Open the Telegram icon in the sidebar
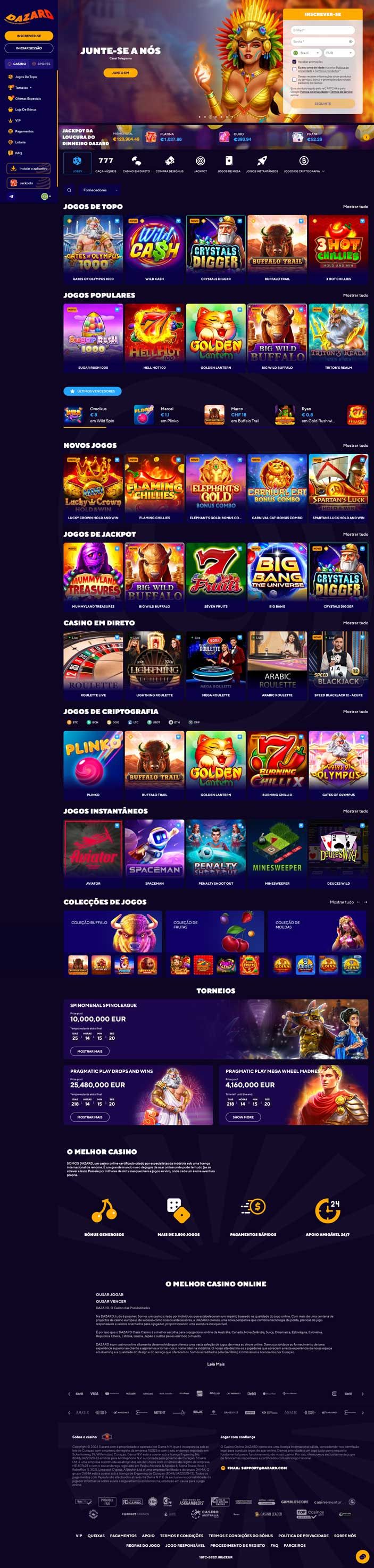This screenshot has width=374, height=1568. coord(11,197)
